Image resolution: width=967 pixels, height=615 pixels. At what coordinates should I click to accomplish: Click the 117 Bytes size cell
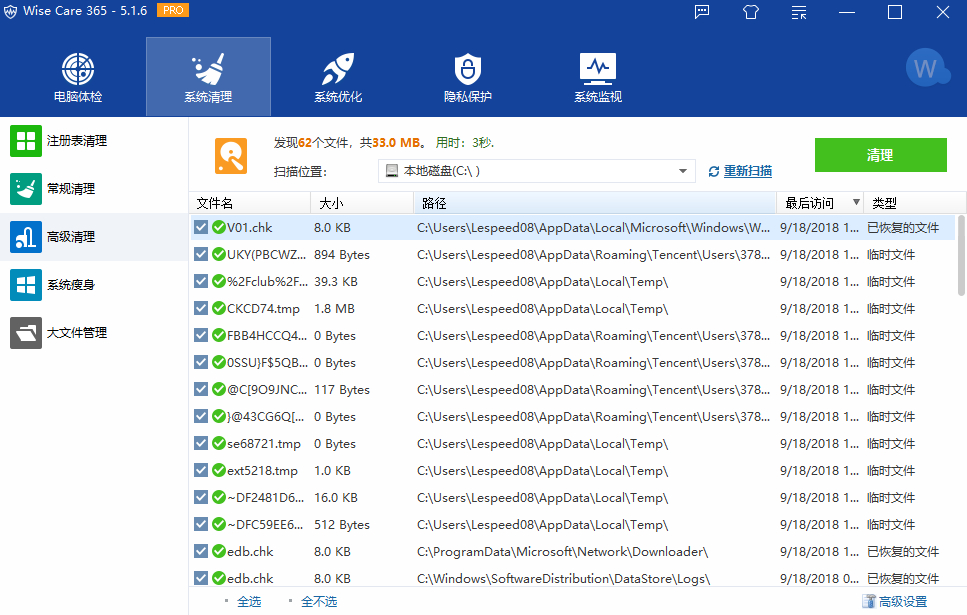point(342,389)
